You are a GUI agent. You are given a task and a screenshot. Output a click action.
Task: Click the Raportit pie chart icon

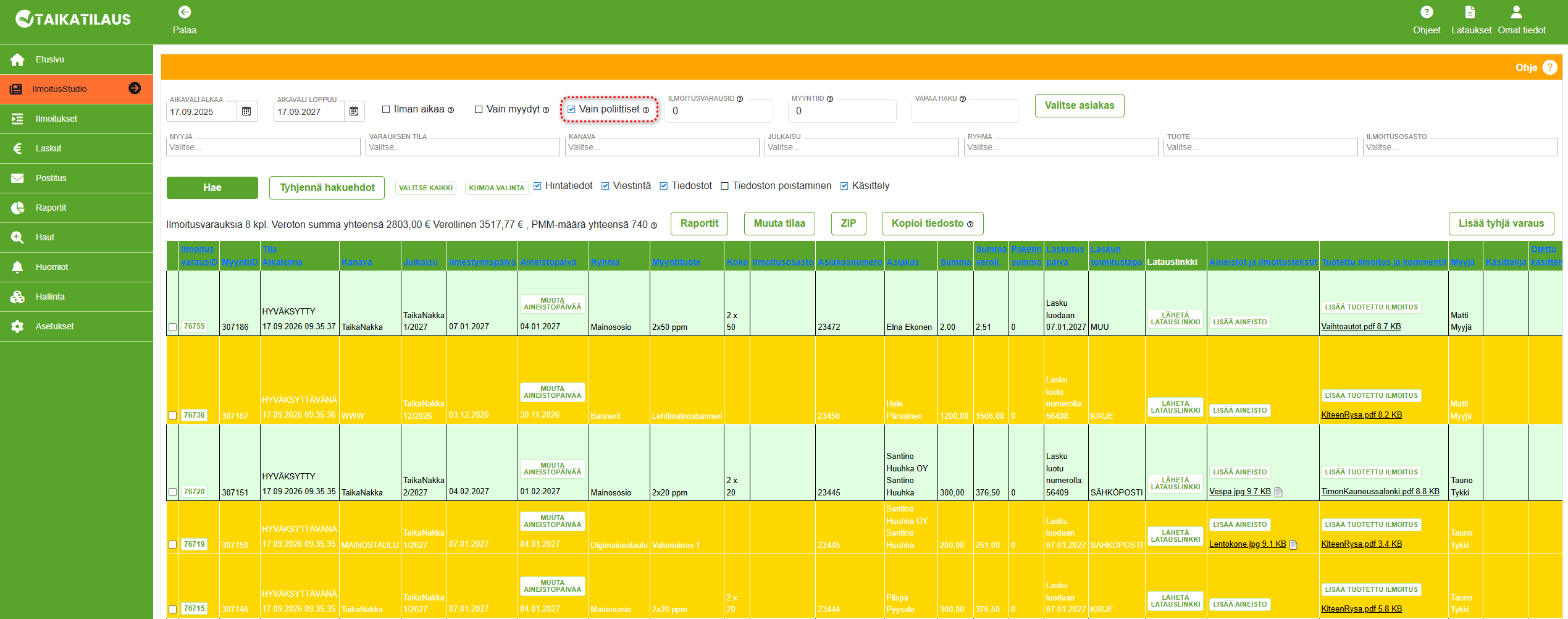point(17,208)
